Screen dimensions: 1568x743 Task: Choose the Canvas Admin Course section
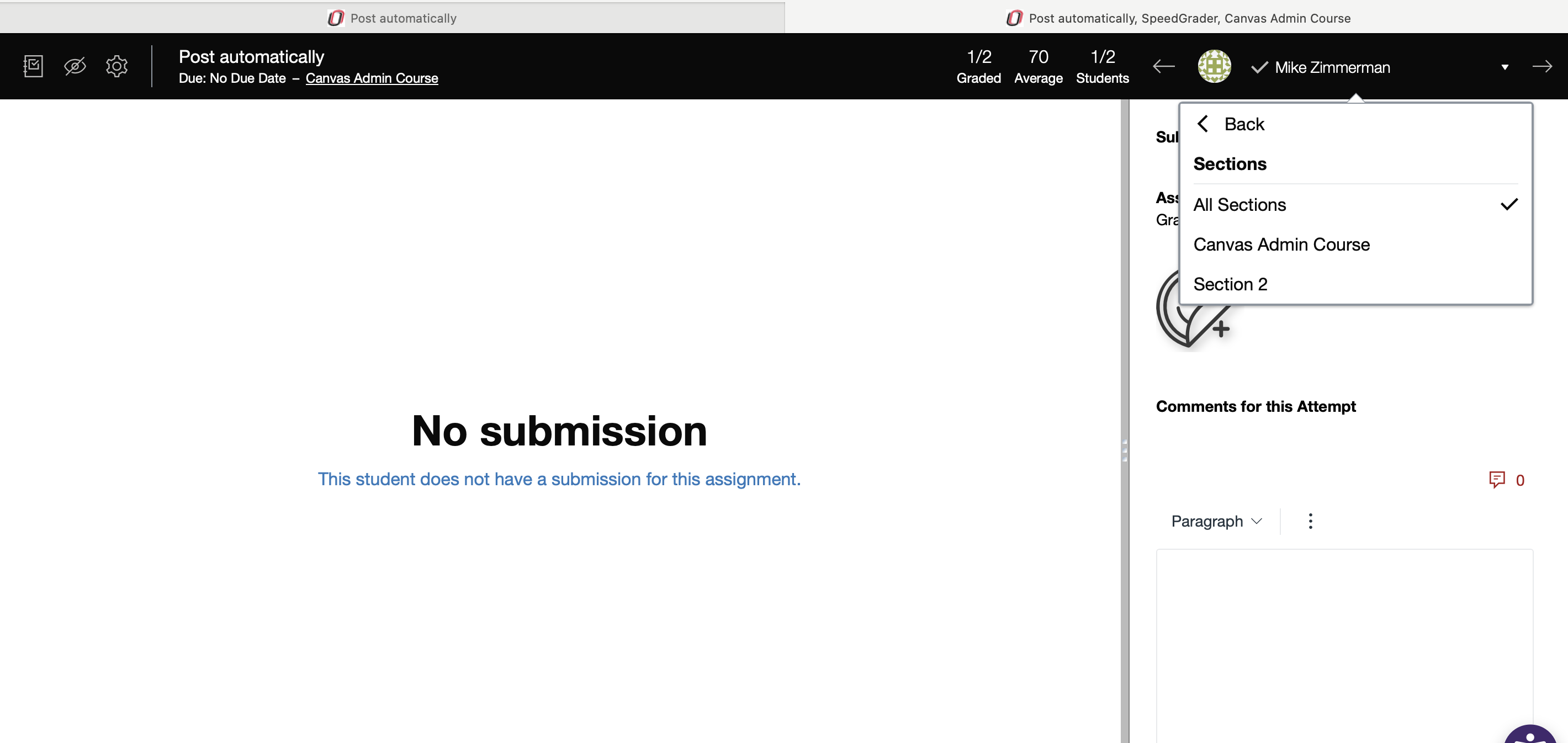(1281, 245)
